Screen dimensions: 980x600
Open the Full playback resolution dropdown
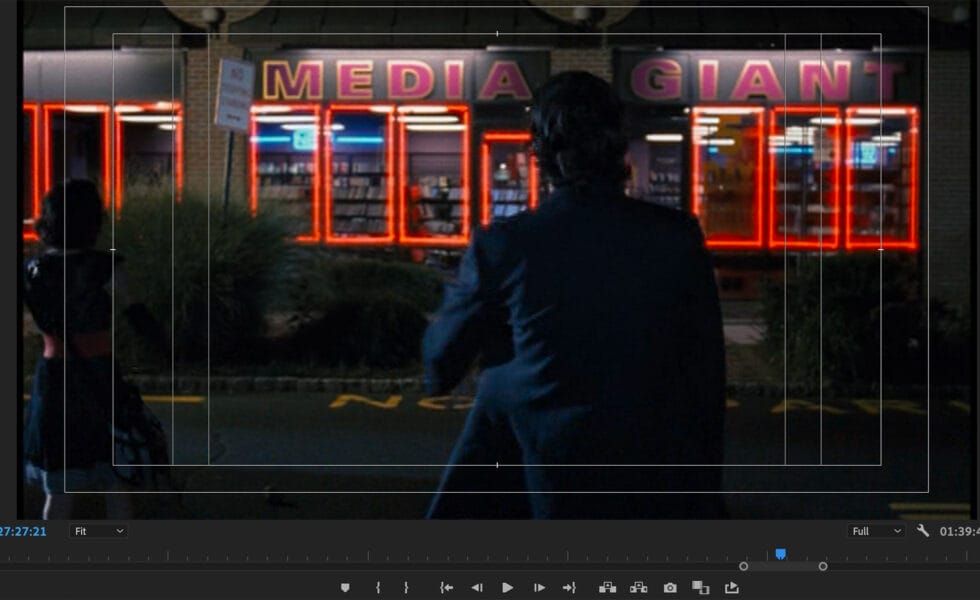click(875, 531)
